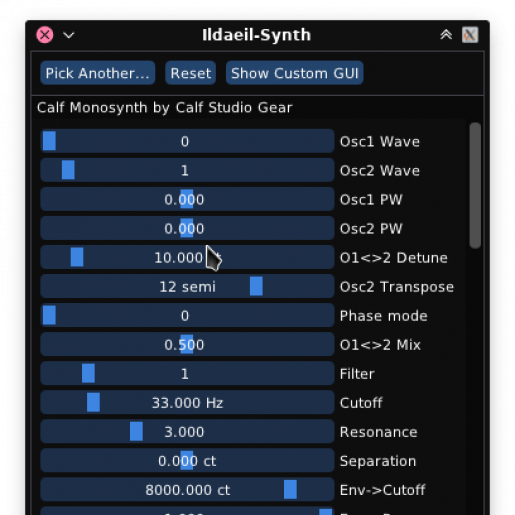Screen dimensions: 515x515
Task: Open the chevron menu beside close
Action: click(x=69, y=35)
